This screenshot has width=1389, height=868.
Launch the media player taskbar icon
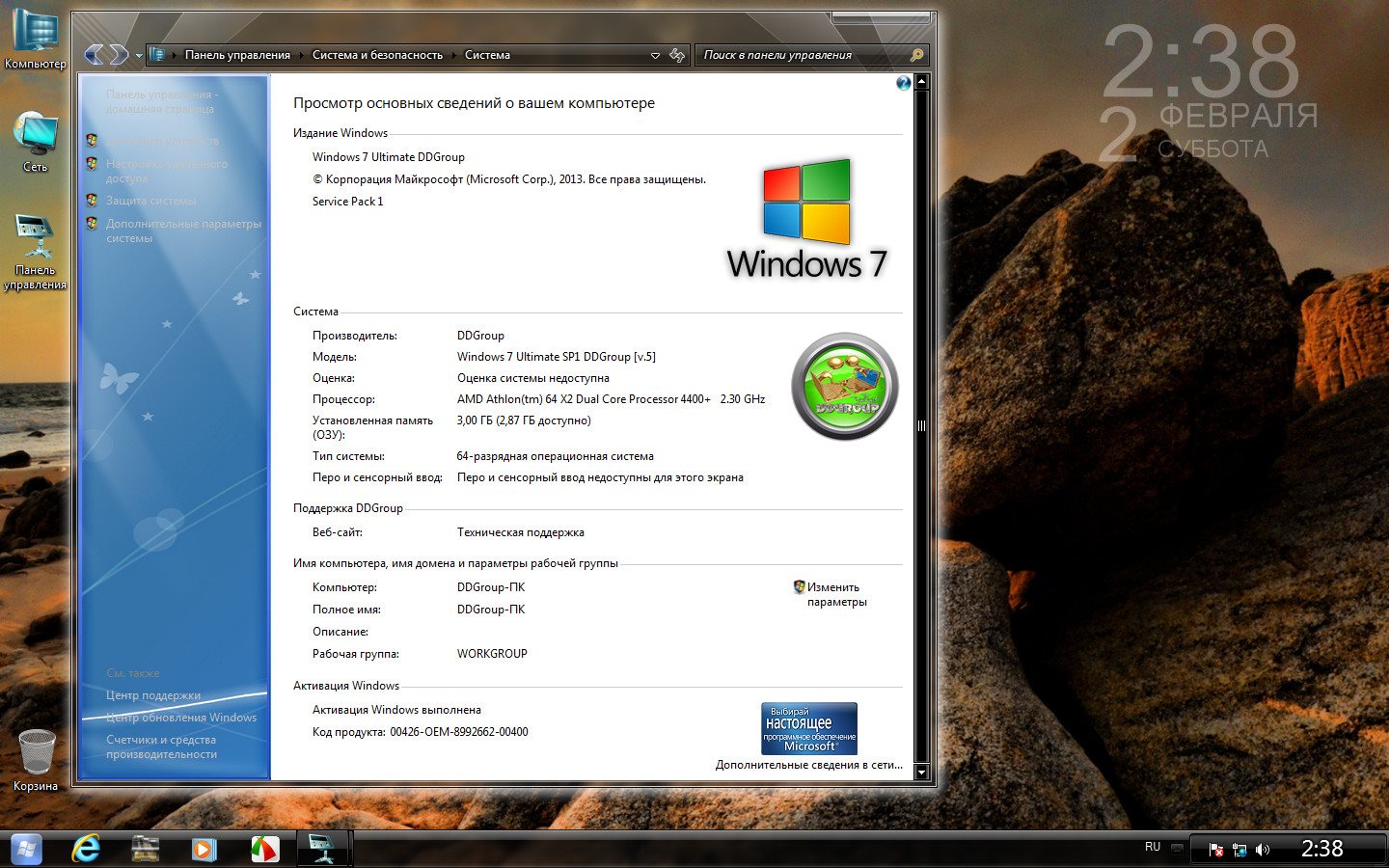point(204,849)
